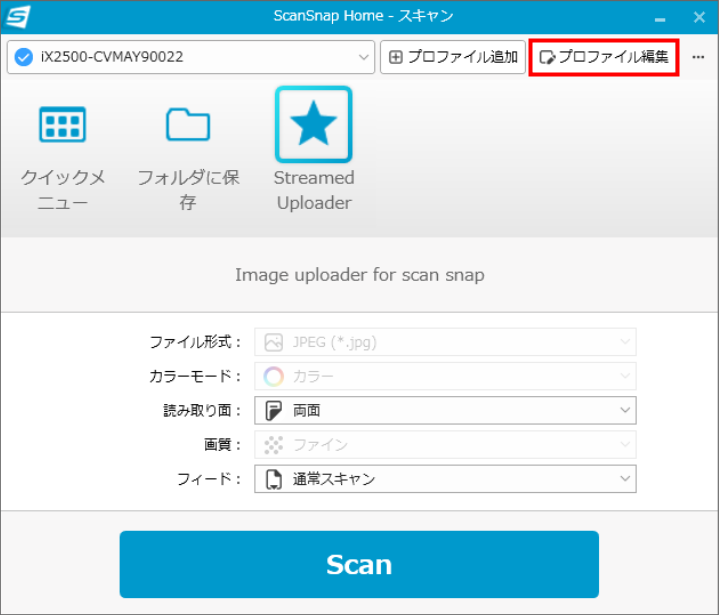This screenshot has width=719, height=615.
Task: Click the blue checkmark scanner status icon
Action: pos(25,57)
